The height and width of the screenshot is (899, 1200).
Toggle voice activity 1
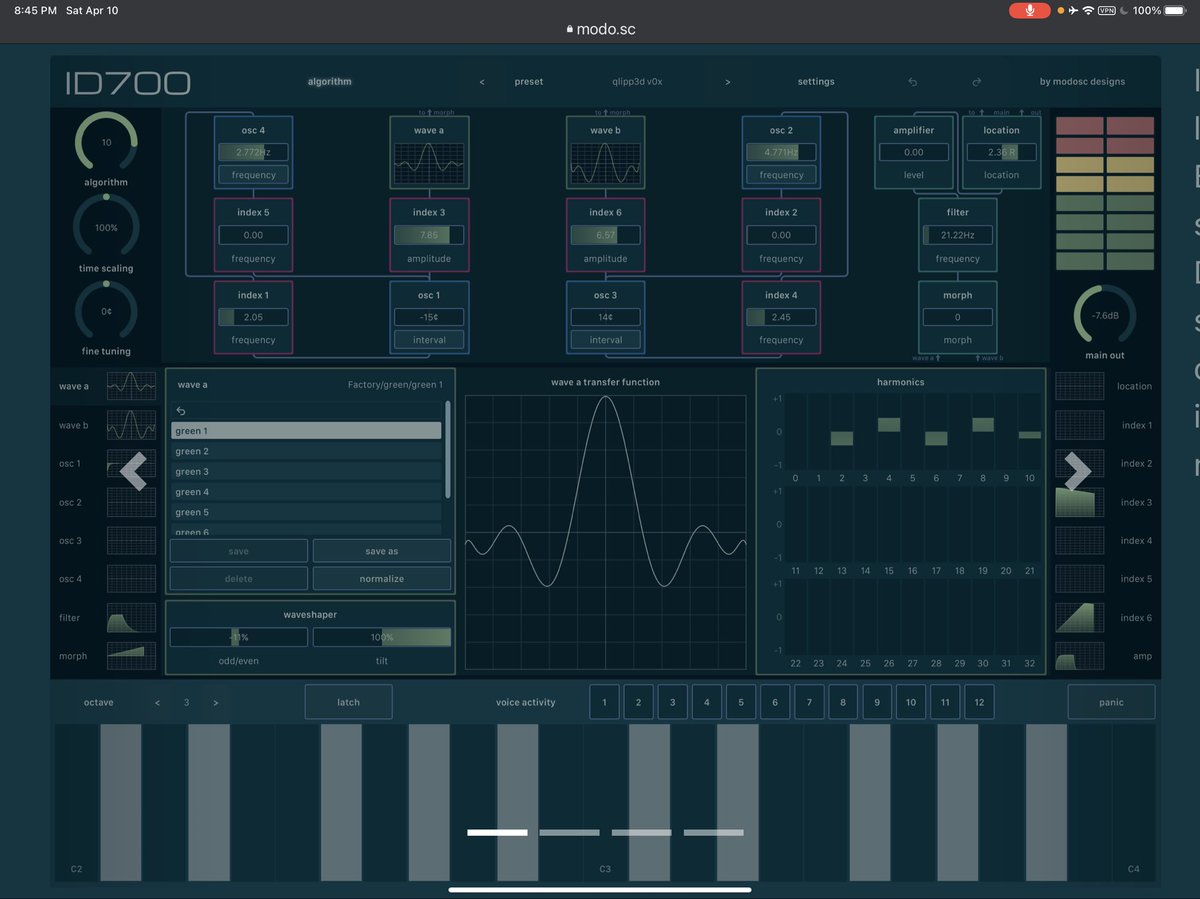(604, 702)
